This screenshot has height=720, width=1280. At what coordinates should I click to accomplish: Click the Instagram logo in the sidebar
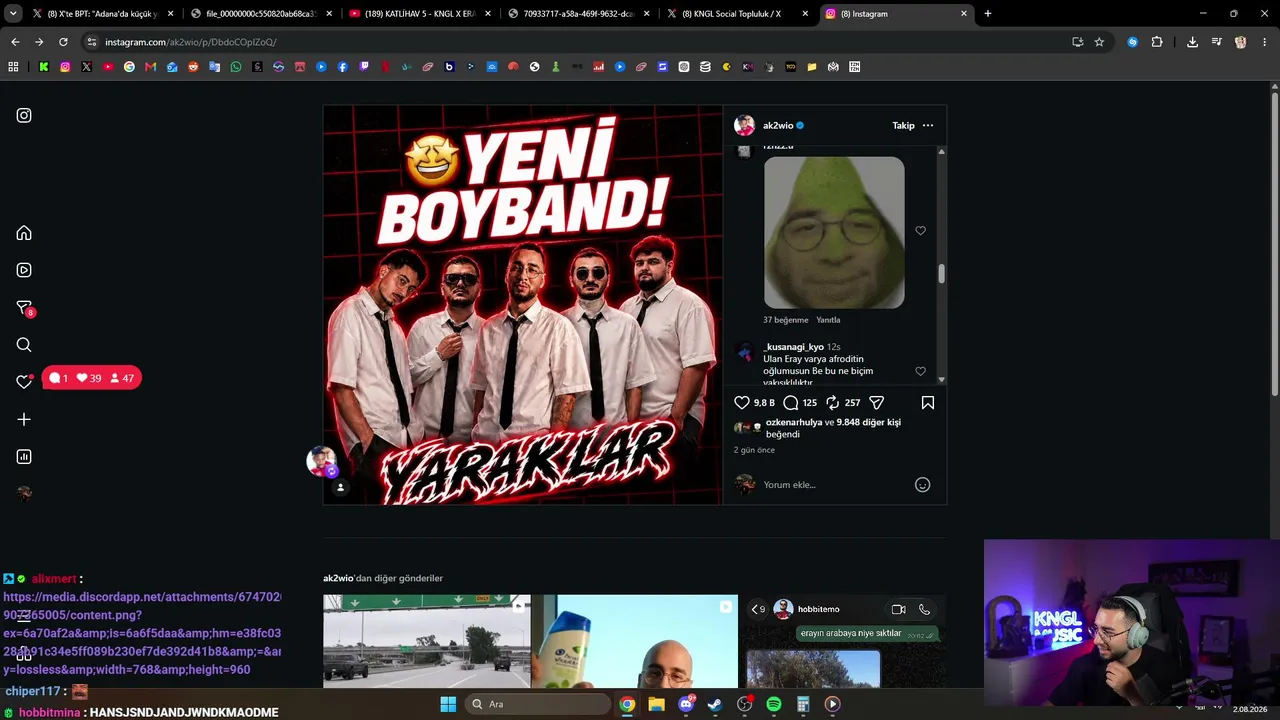click(x=24, y=115)
